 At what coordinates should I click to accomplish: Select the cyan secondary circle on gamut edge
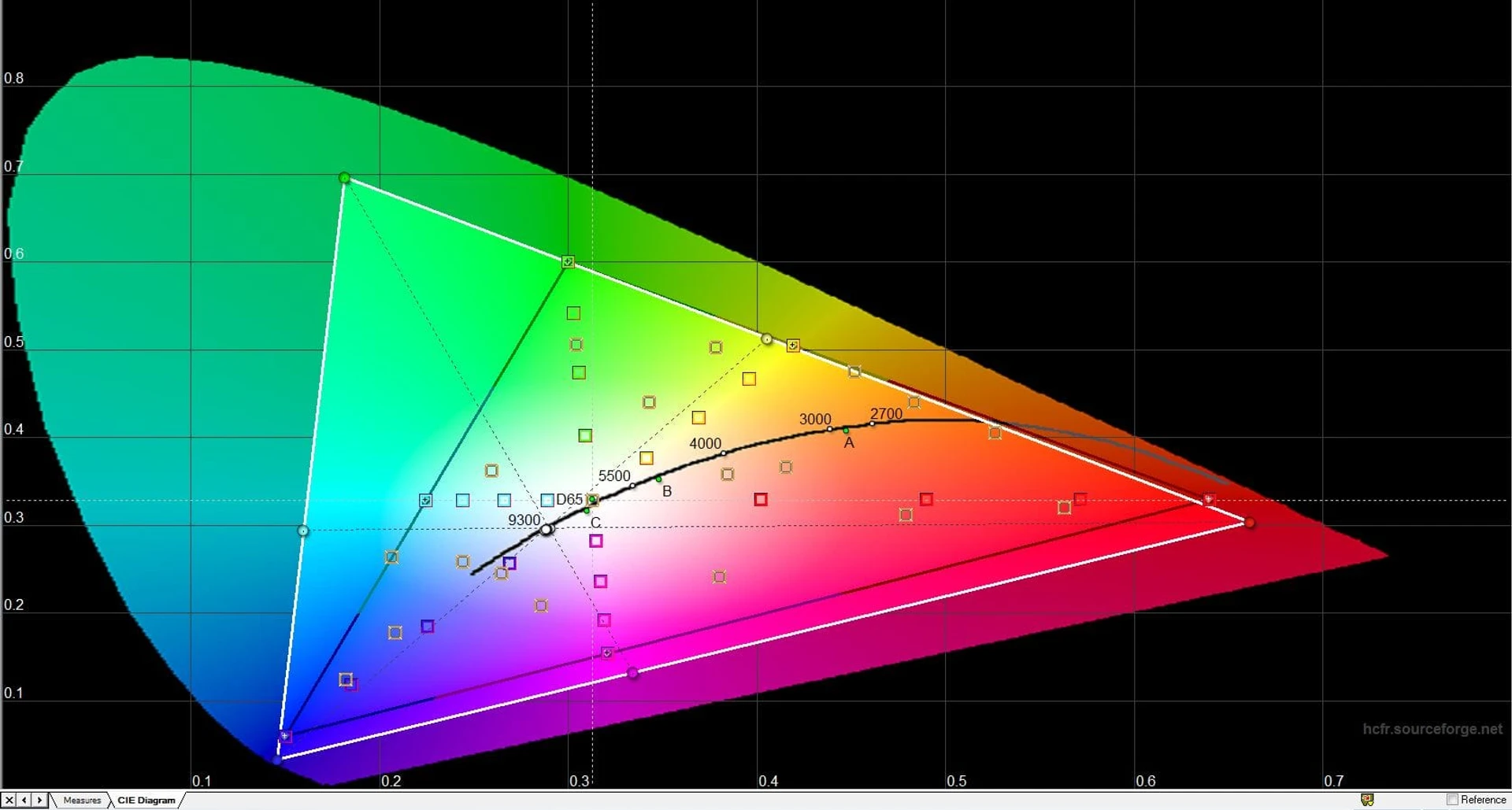[x=303, y=531]
